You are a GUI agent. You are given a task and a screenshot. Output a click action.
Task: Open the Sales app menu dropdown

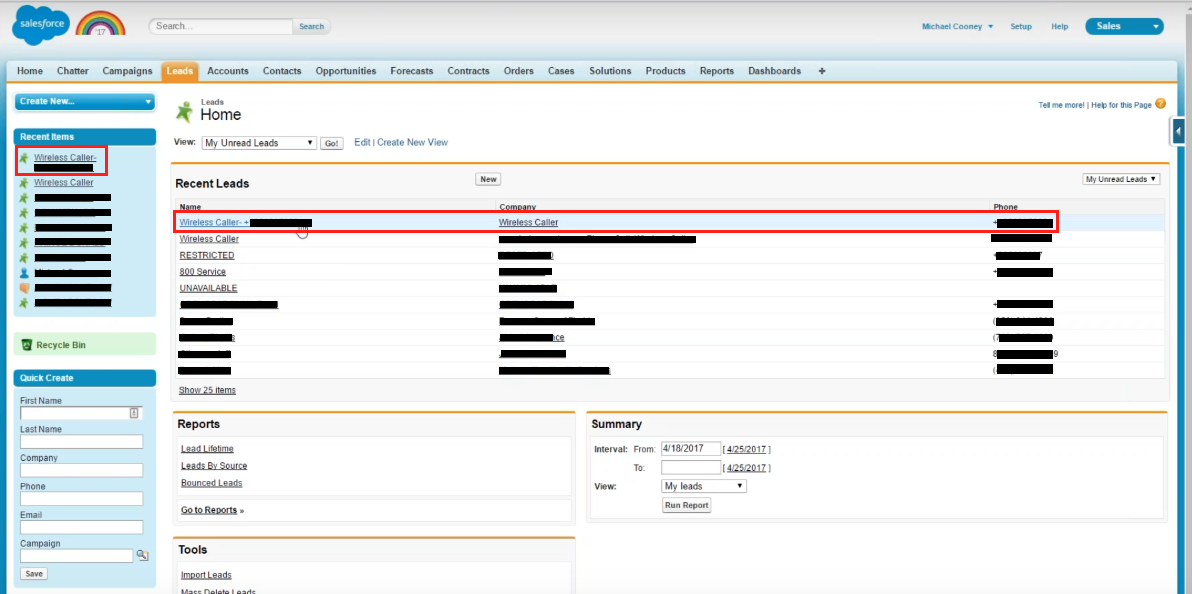(1124, 26)
